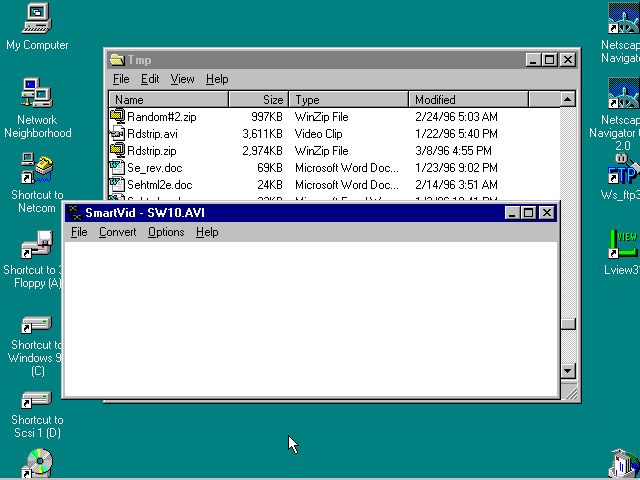Open the SmartVid Convert menu
Image resolution: width=640 pixels, height=480 pixels.
point(117,232)
